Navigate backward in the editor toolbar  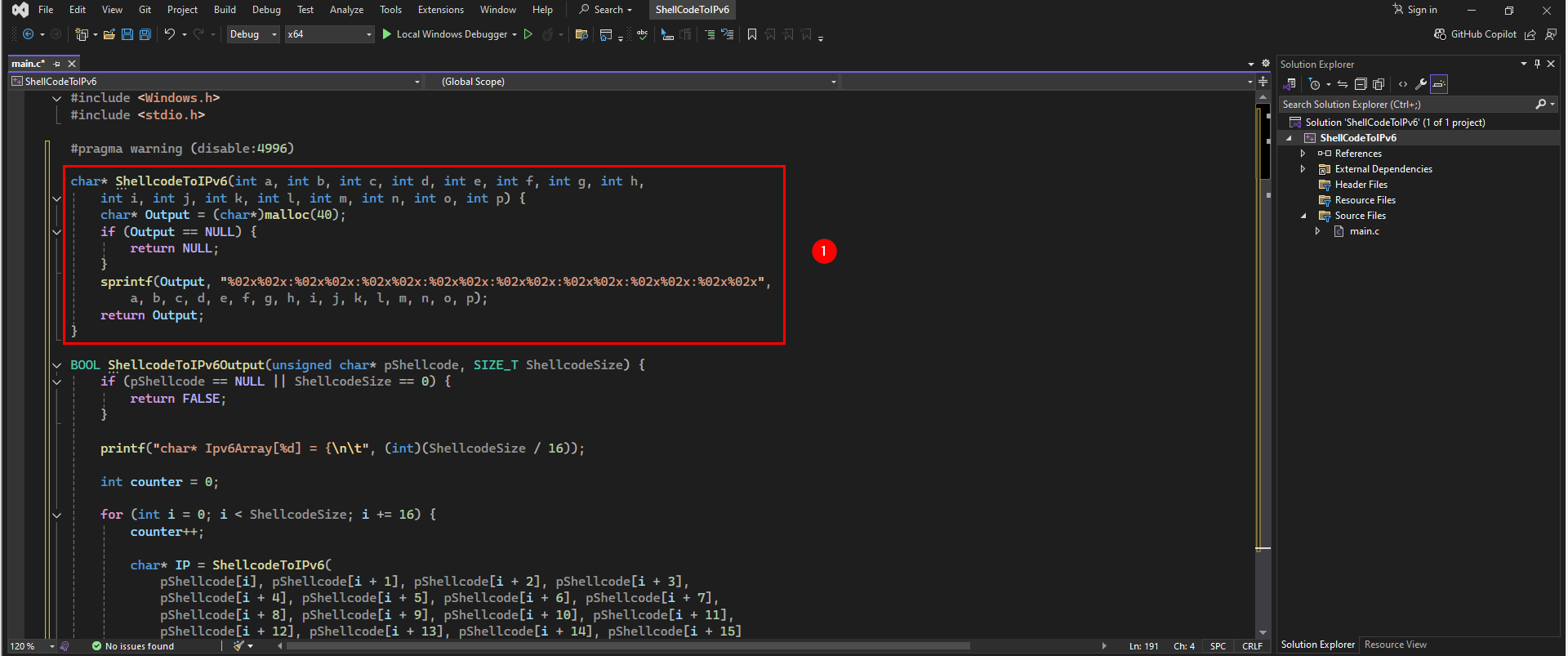[x=29, y=34]
